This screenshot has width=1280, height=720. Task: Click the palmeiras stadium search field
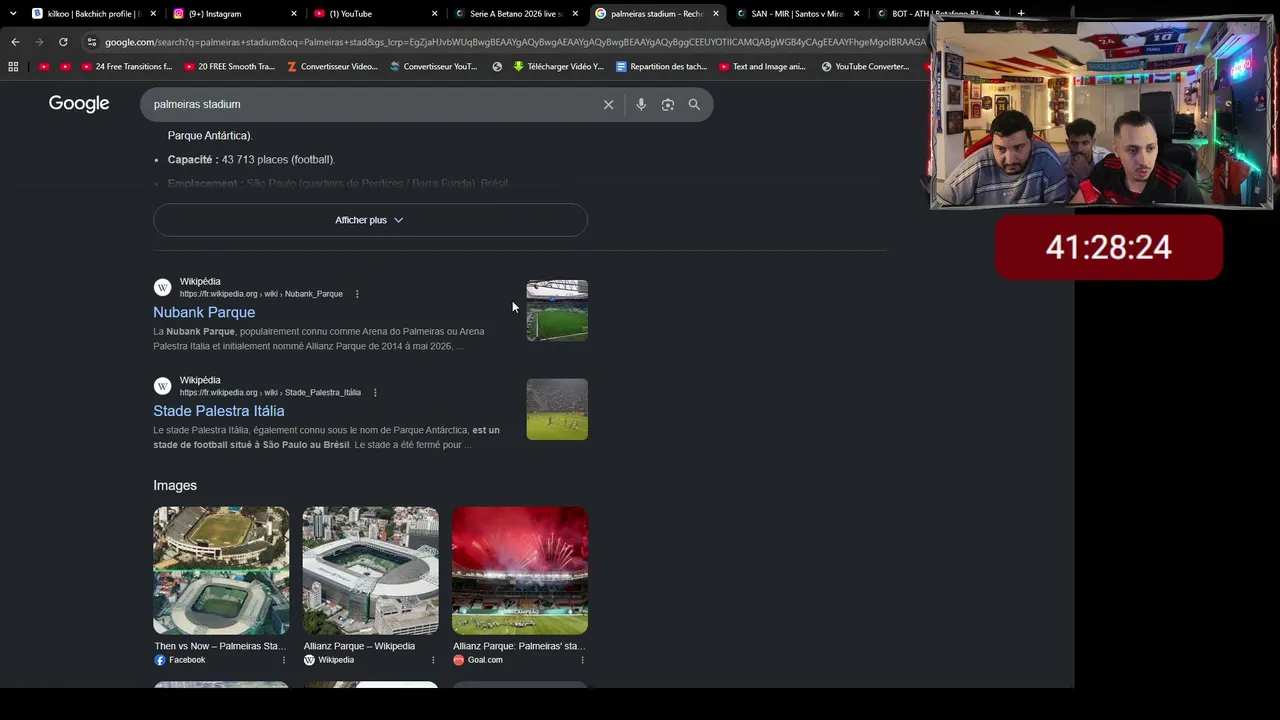click(x=370, y=104)
